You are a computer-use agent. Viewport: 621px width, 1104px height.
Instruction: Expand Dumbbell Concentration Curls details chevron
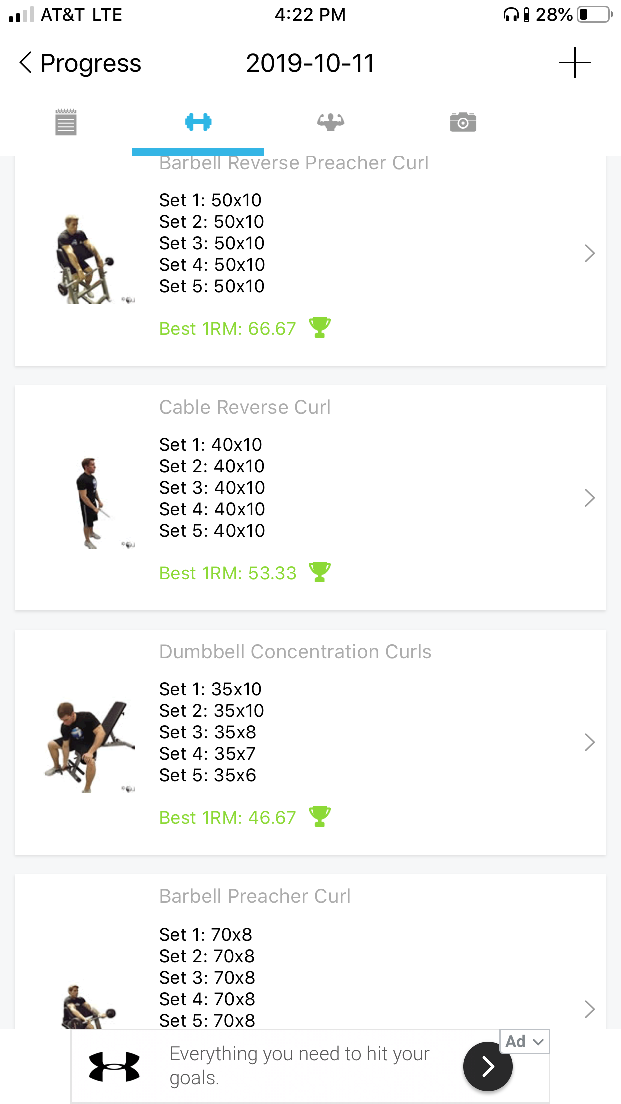click(x=589, y=743)
